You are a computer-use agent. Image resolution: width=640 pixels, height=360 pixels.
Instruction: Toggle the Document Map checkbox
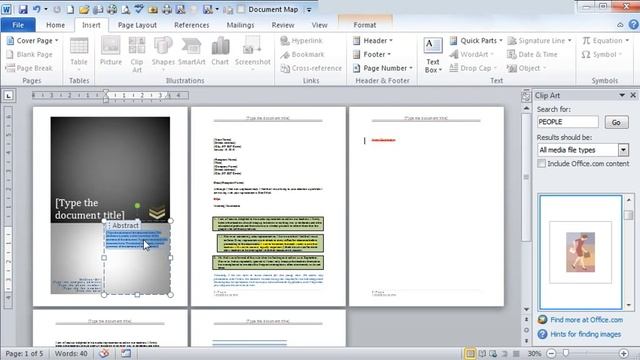pos(241,9)
